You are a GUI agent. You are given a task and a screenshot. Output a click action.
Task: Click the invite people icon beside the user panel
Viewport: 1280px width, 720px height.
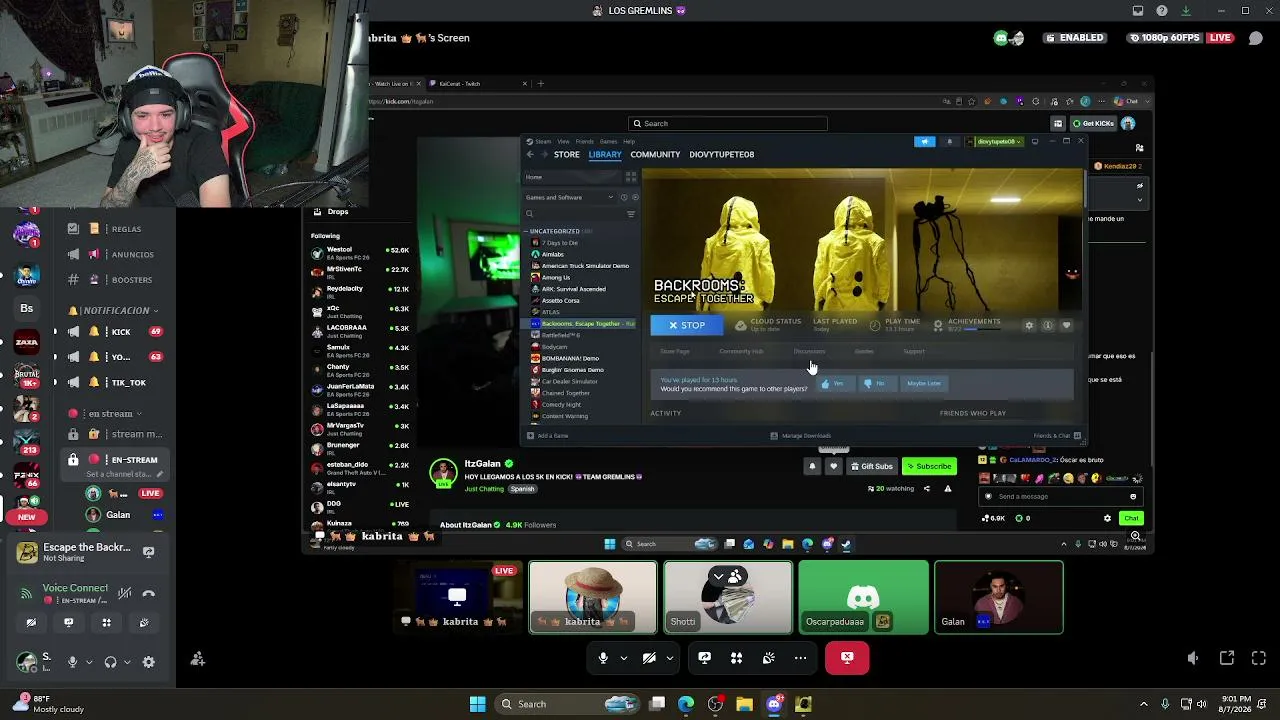pyautogui.click(x=197, y=659)
